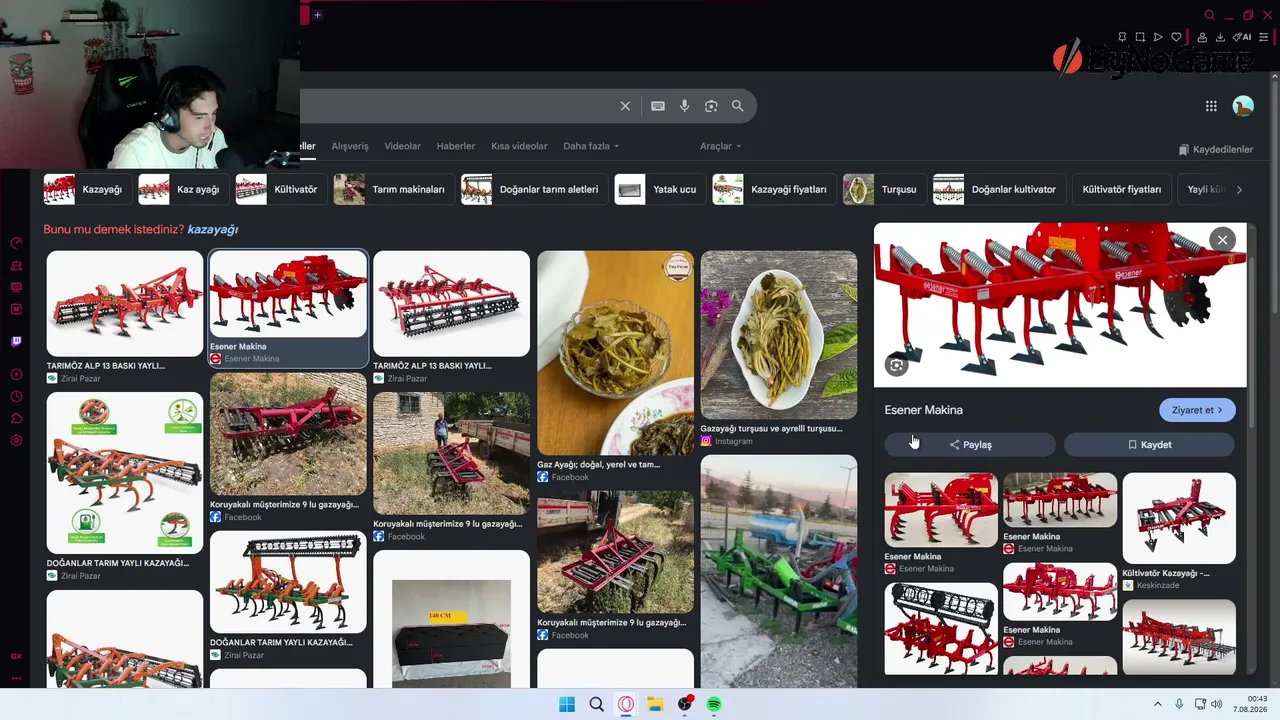The height and width of the screenshot is (720, 1280).
Task: Expand the Daha fazla menu
Action: 591,146
